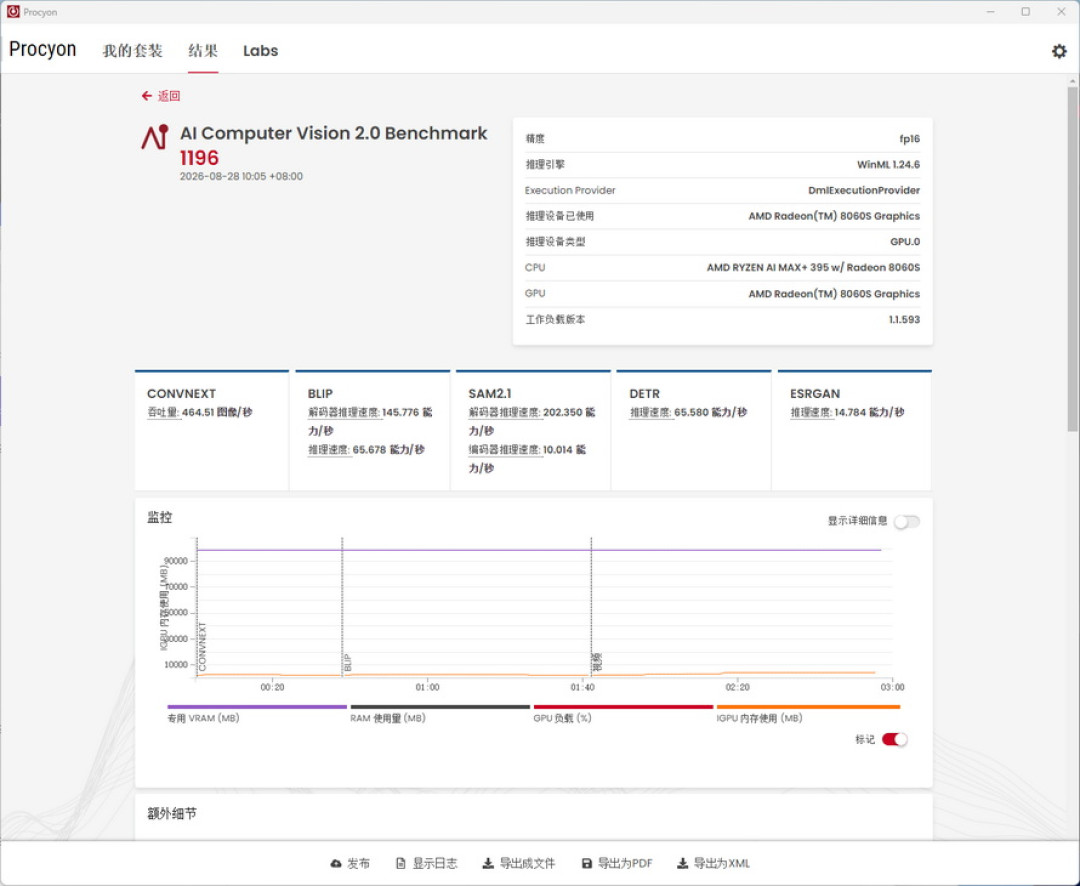Turn off the 标记 toggle
Image resolution: width=1080 pixels, height=886 pixels.
[x=894, y=739]
